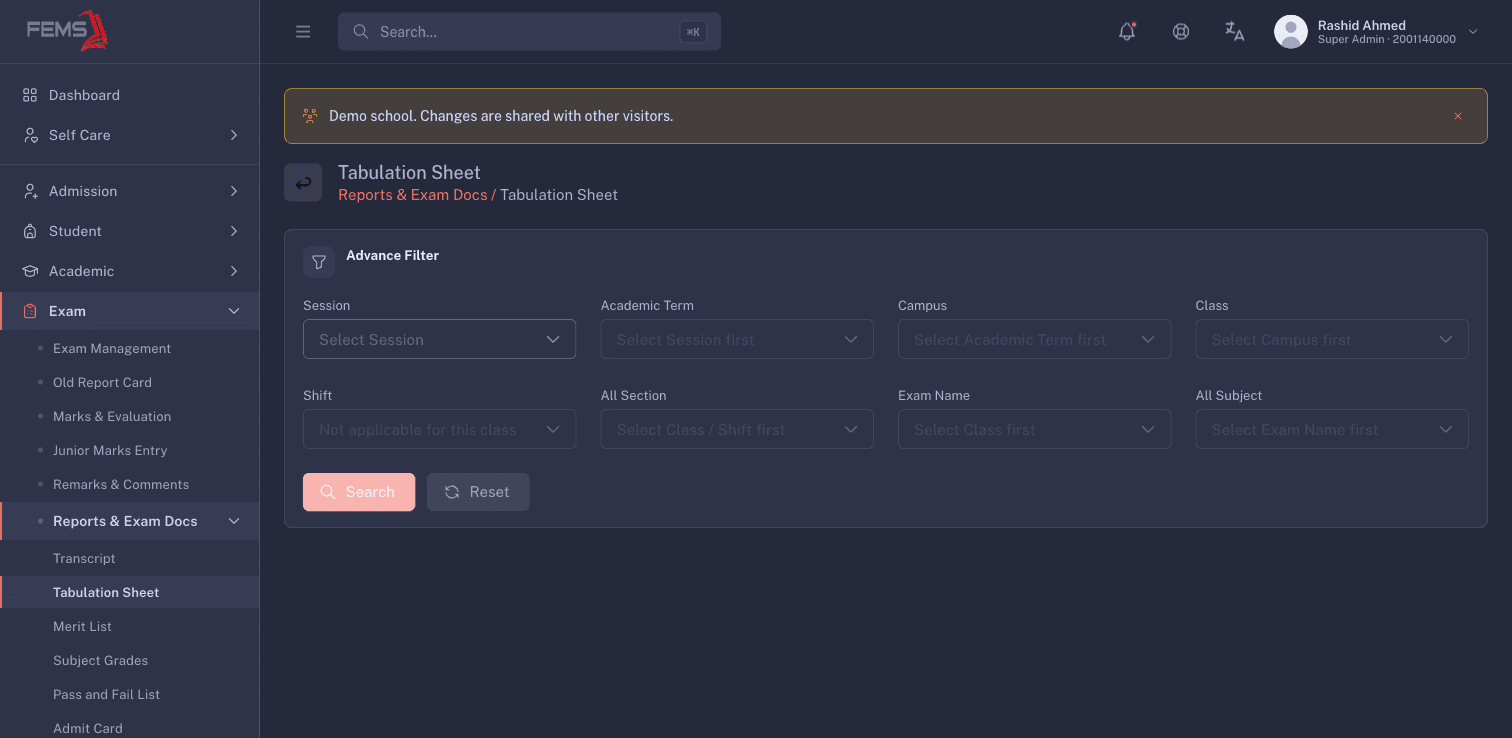This screenshot has height=738, width=1512.
Task: Expand the Admission sidebar menu
Action: 130,191
